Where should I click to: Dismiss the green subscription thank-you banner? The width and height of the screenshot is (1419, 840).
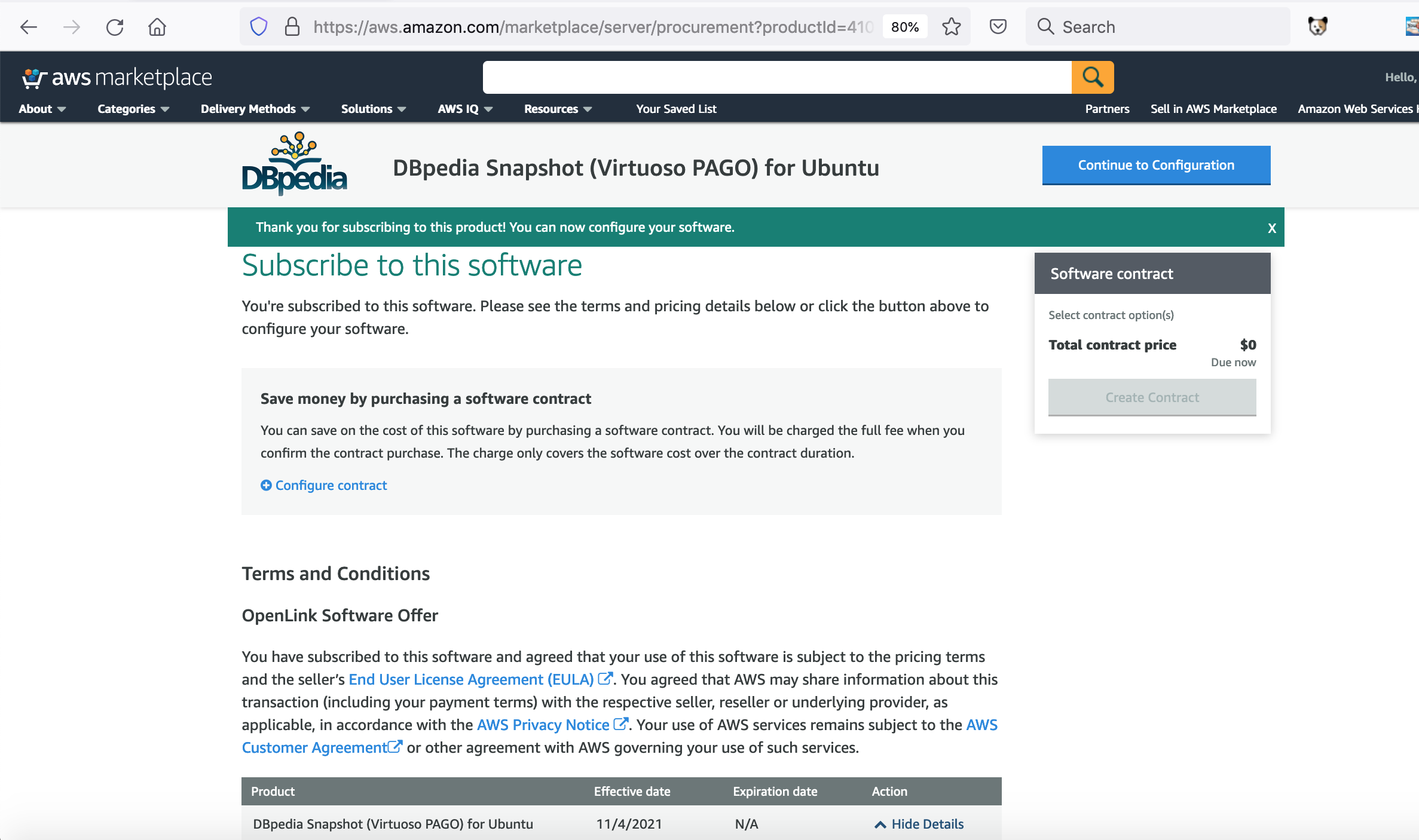(1272, 228)
